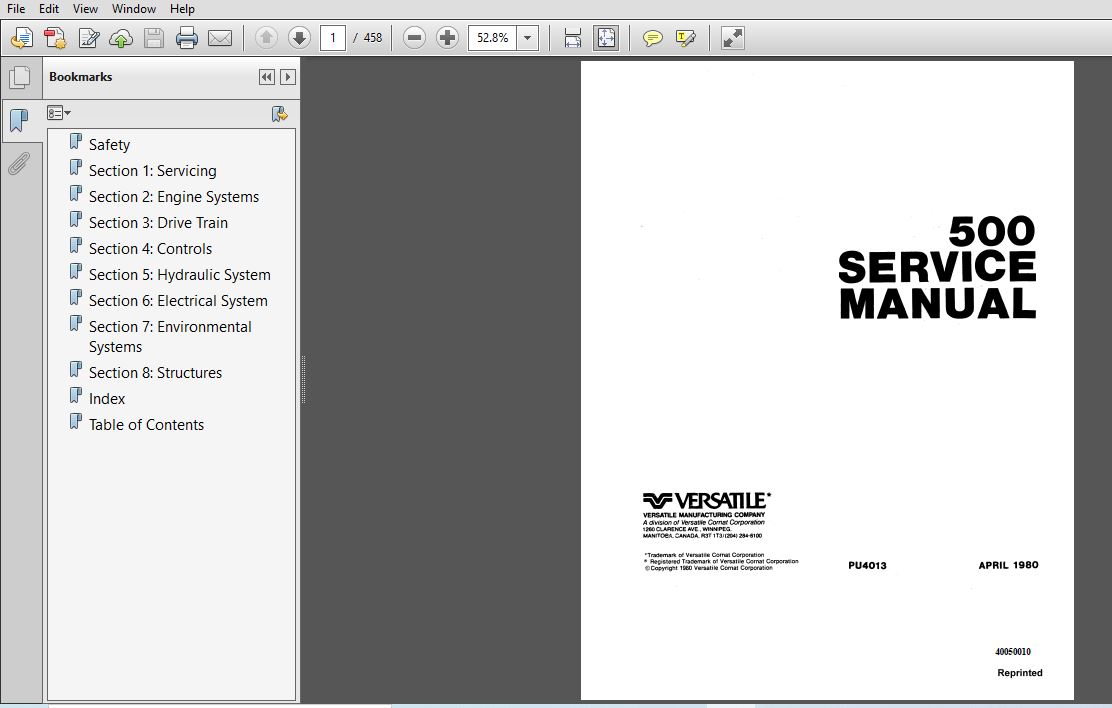The width and height of the screenshot is (1112, 708).
Task: Open the Index bookmark
Action: 107,399
